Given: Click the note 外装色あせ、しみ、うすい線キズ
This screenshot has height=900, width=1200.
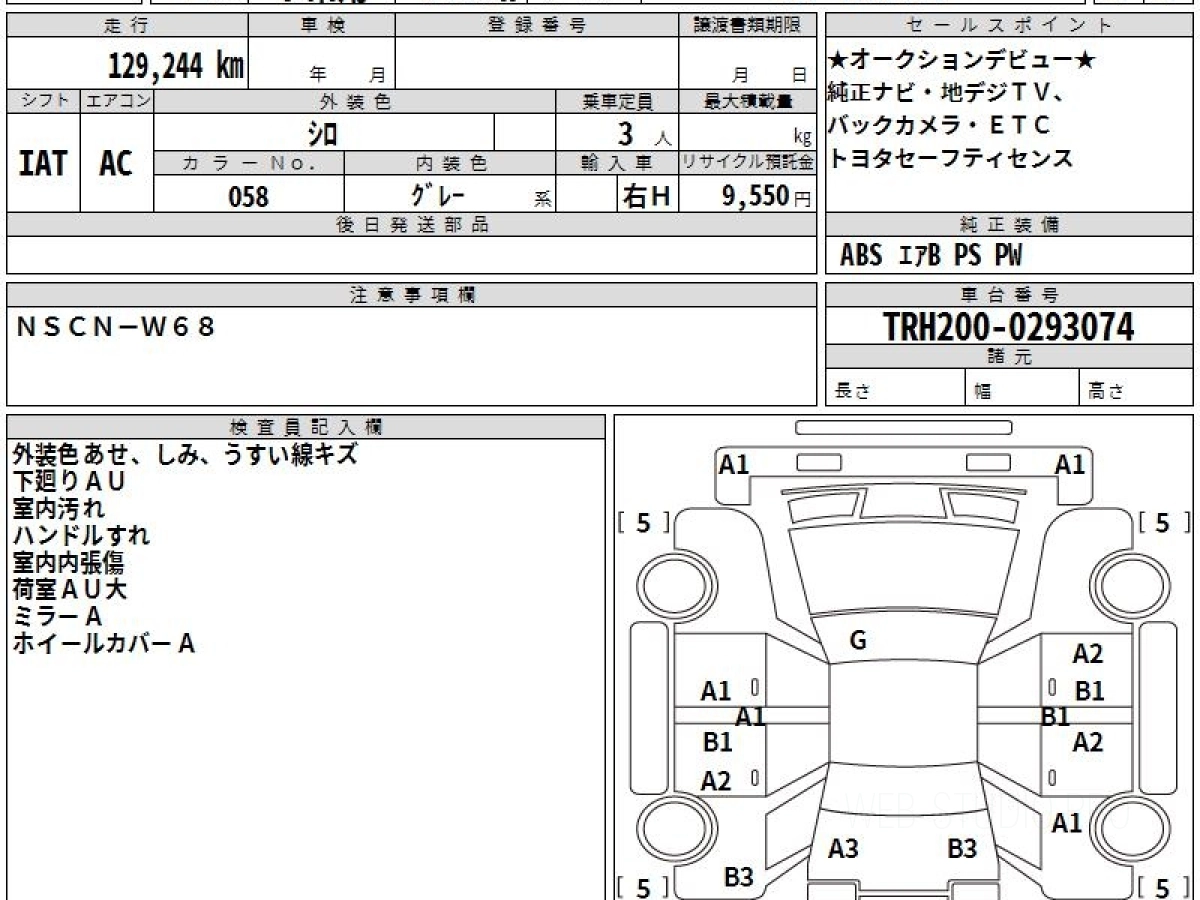Looking at the screenshot, I should 185,455.
